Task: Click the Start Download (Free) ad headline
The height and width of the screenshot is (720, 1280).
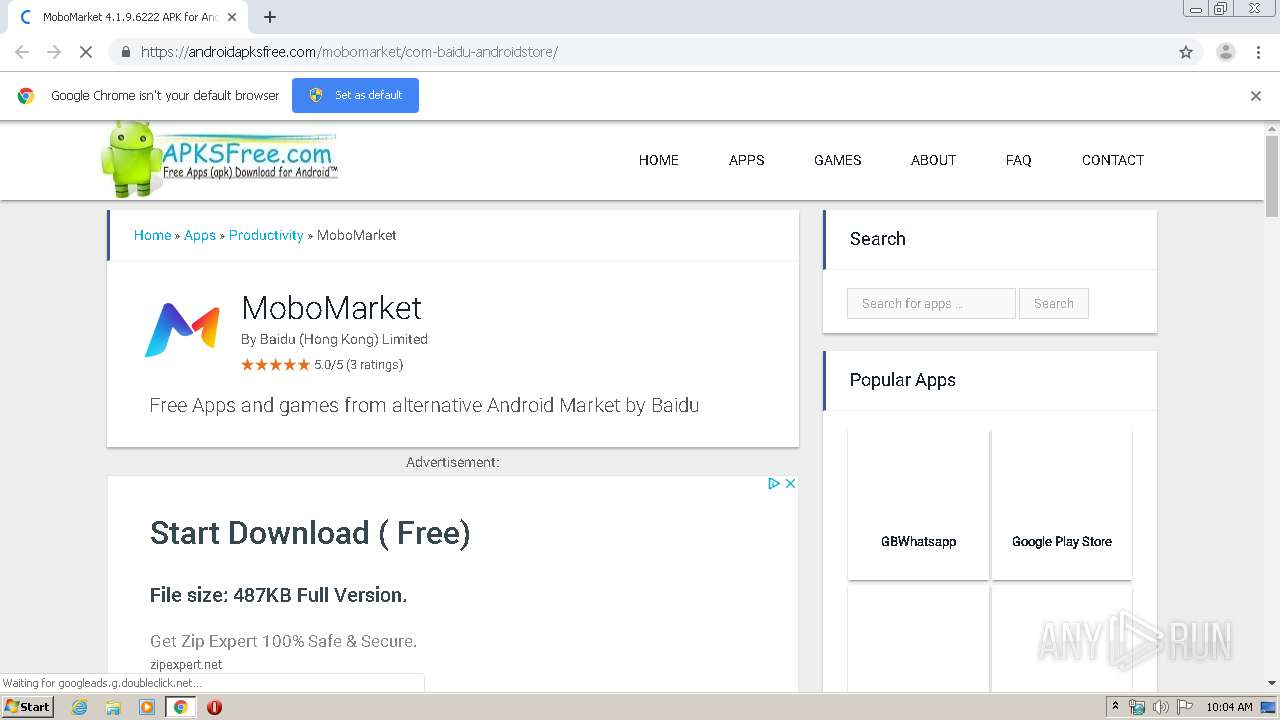Action: 310,533
